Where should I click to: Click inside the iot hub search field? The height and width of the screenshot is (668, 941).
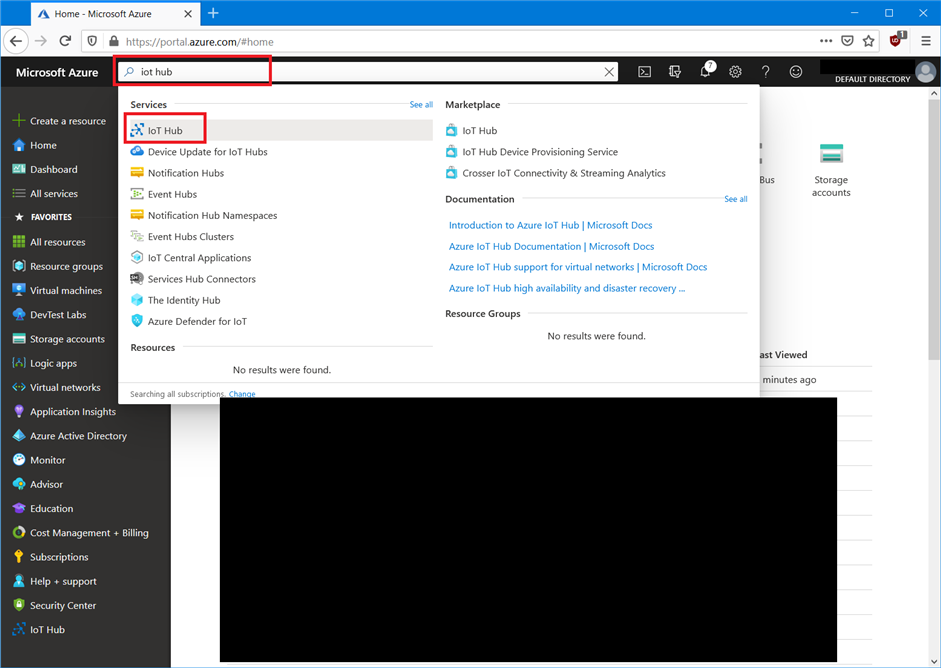pyautogui.click(x=370, y=72)
